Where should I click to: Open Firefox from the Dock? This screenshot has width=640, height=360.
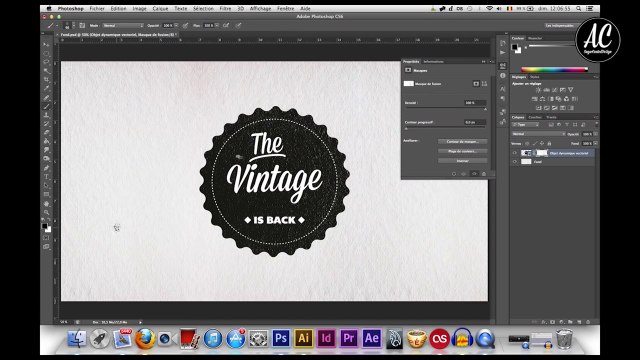tap(144, 339)
